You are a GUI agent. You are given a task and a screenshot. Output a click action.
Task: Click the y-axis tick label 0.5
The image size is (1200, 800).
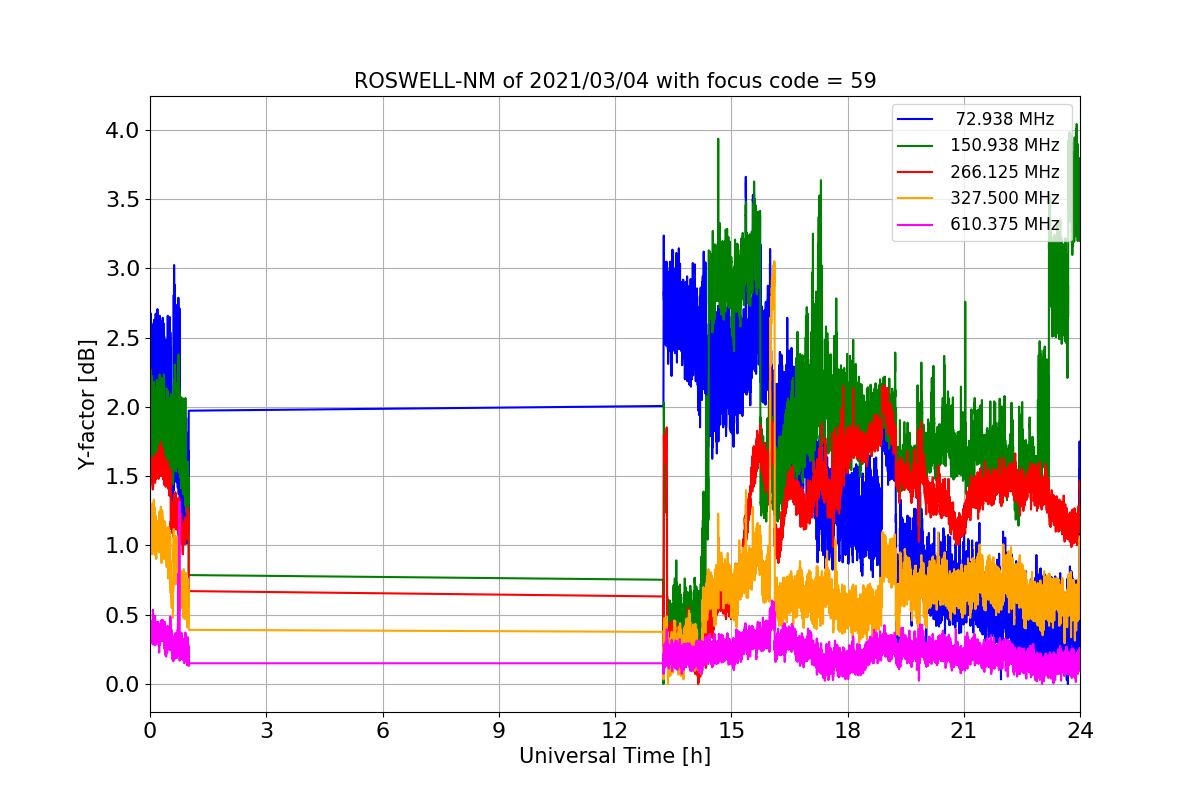(x=123, y=615)
